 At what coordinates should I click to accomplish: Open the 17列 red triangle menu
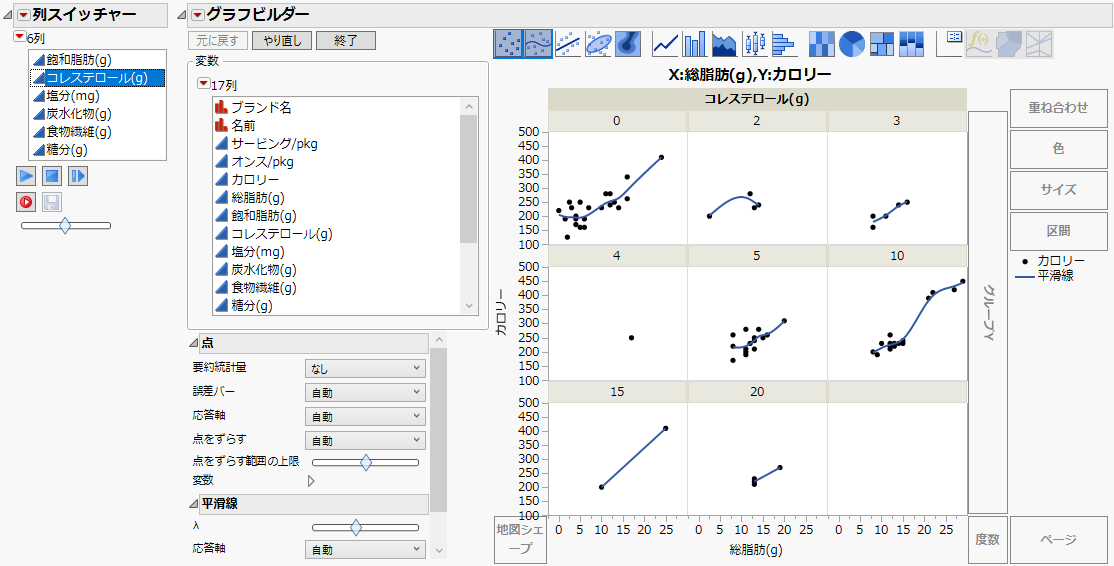tap(204, 84)
